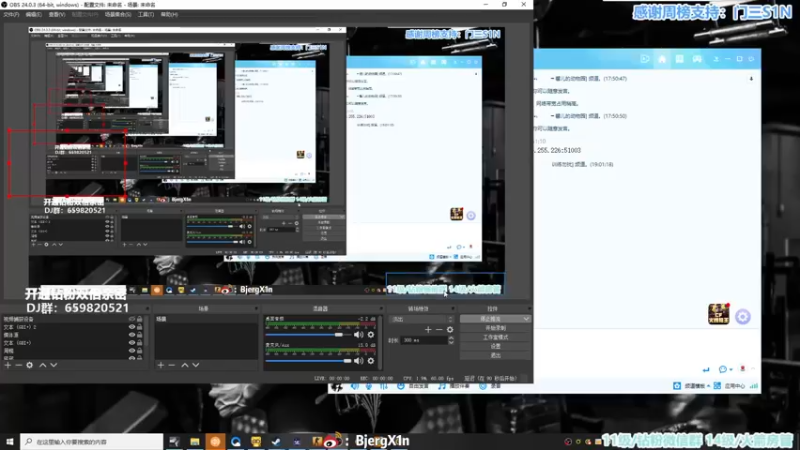Mute the desktop audio speaker icon
Screen dimensions: 800x450
tap(359, 335)
